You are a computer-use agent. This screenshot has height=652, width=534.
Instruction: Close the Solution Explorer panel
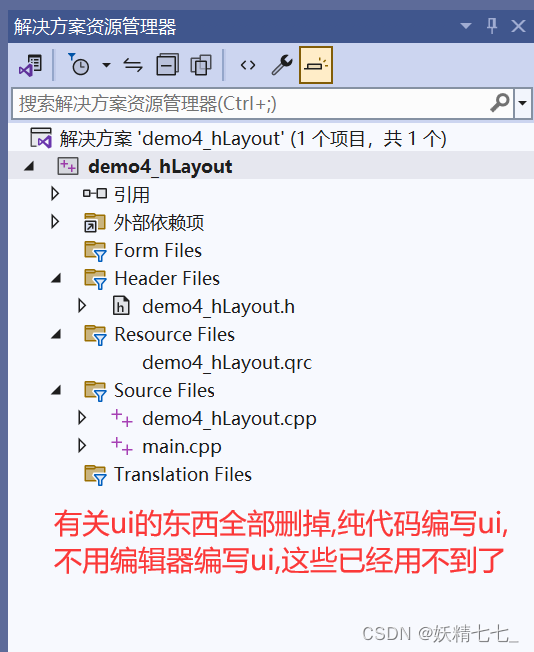pos(518,26)
